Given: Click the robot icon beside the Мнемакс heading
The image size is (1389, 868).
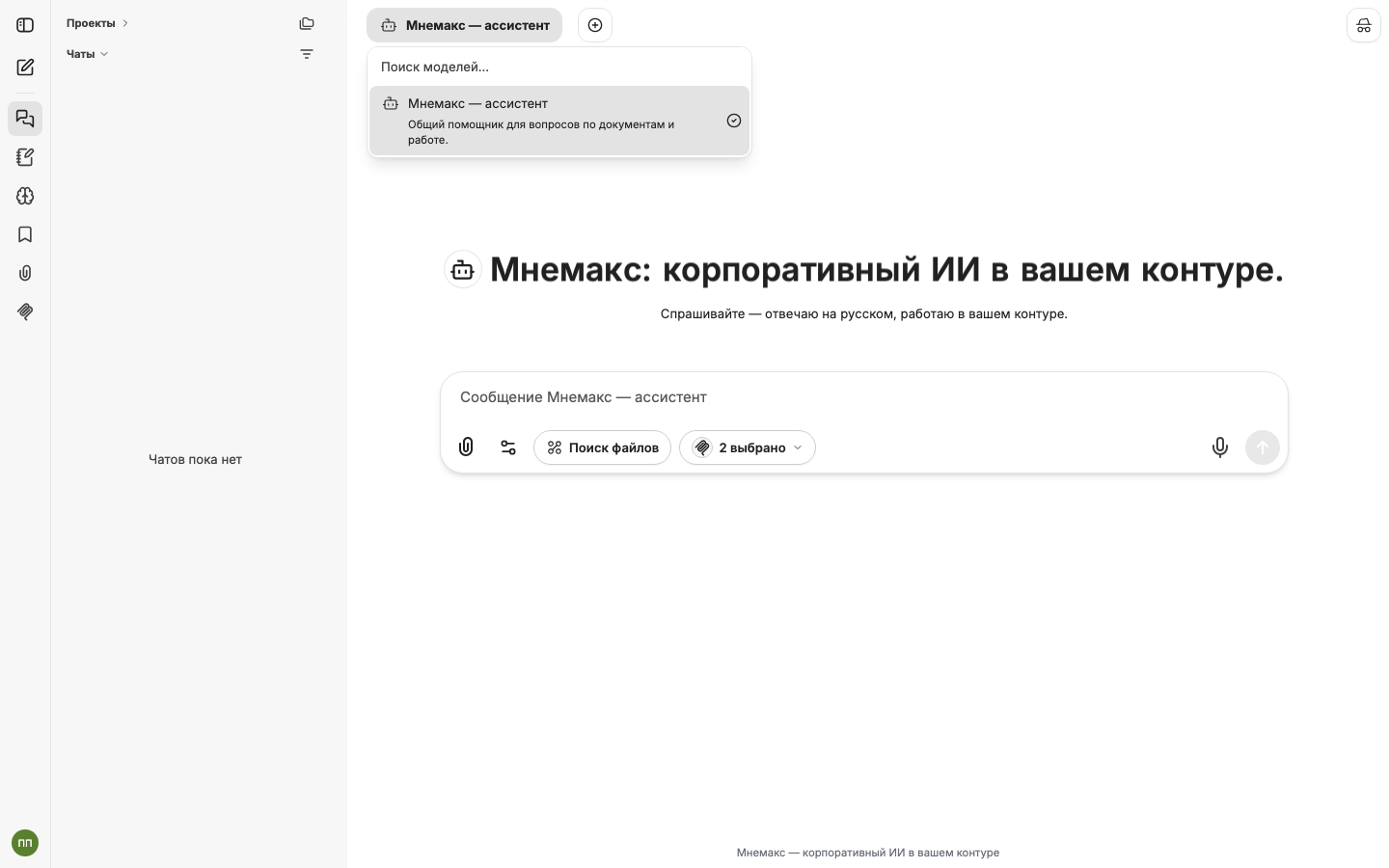Looking at the screenshot, I should click(463, 270).
